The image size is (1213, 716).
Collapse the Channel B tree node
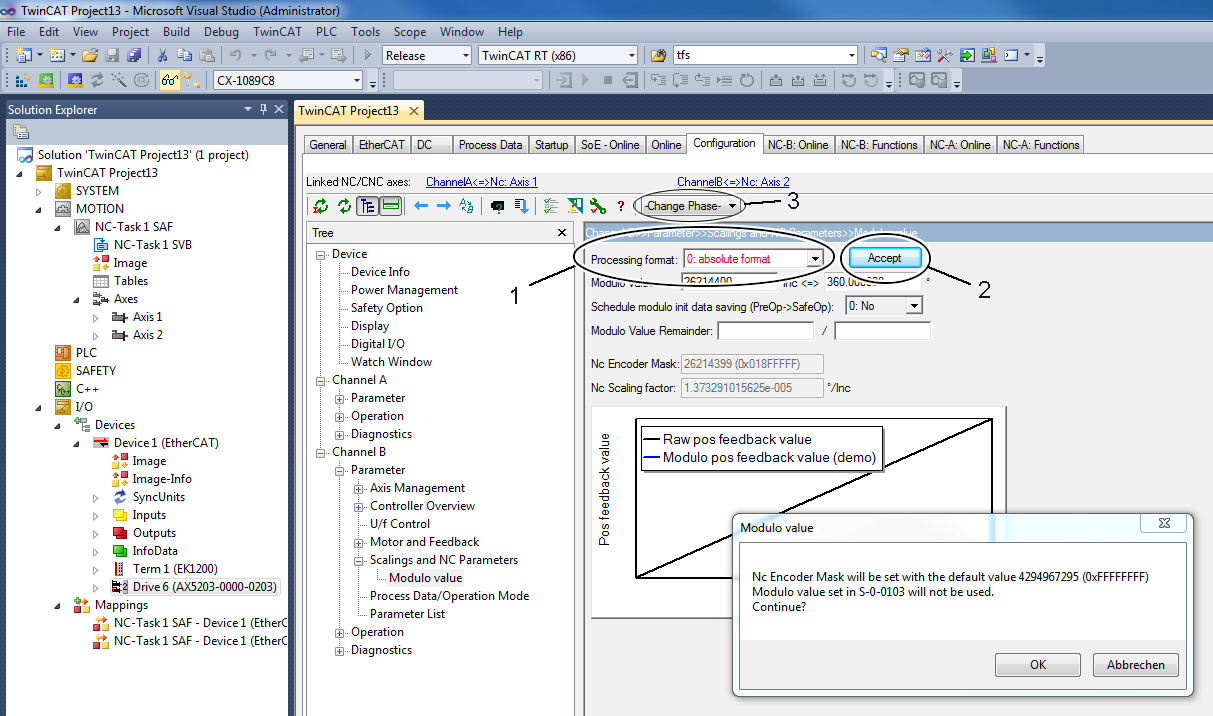(x=322, y=452)
